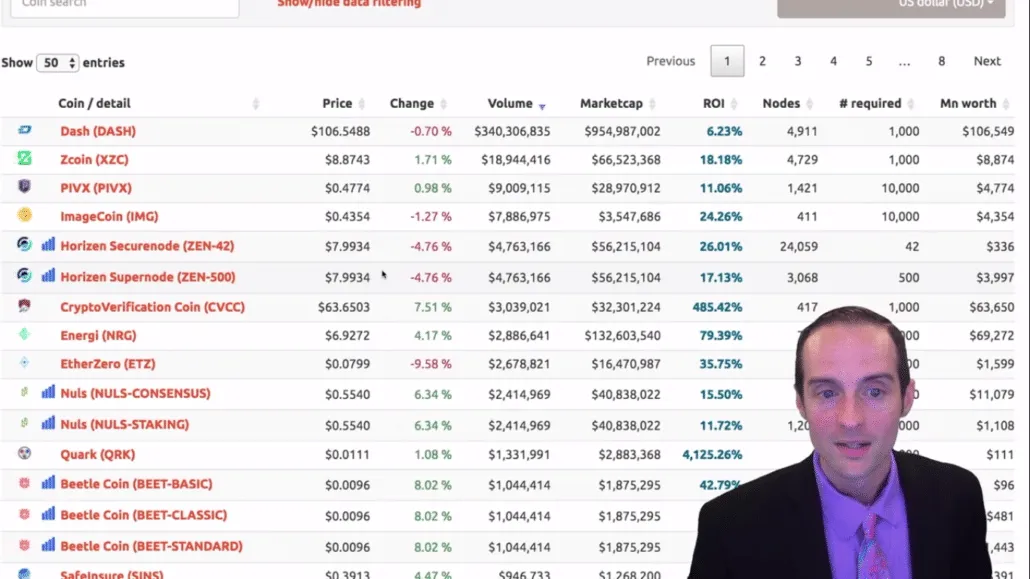Open Horizen Securenode (ZEN-42) link

[147, 245]
